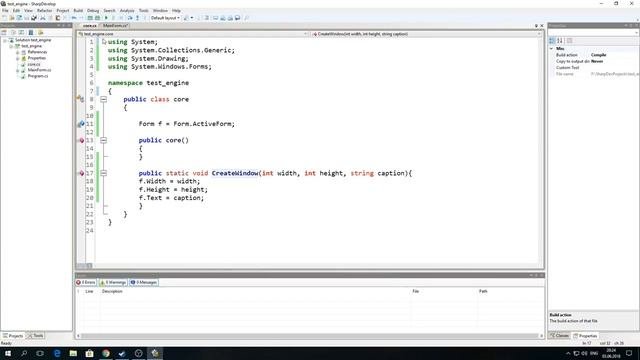Click the Step Over debug icon
640x360 pixels.
pyautogui.click(x=130, y=18)
